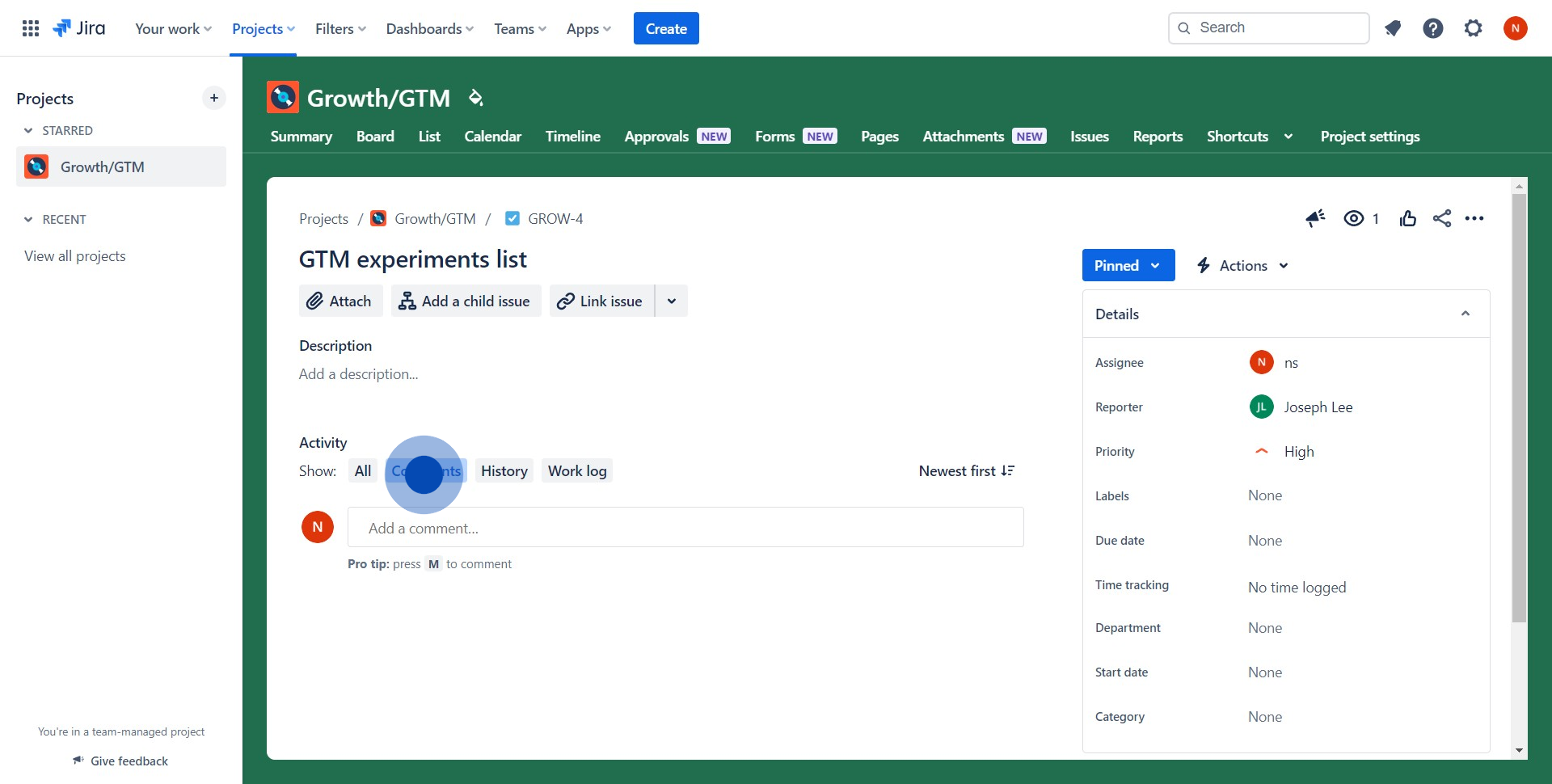The height and width of the screenshot is (784, 1552).
Task: Click Add a child issue
Action: pyautogui.click(x=466, y=301)
